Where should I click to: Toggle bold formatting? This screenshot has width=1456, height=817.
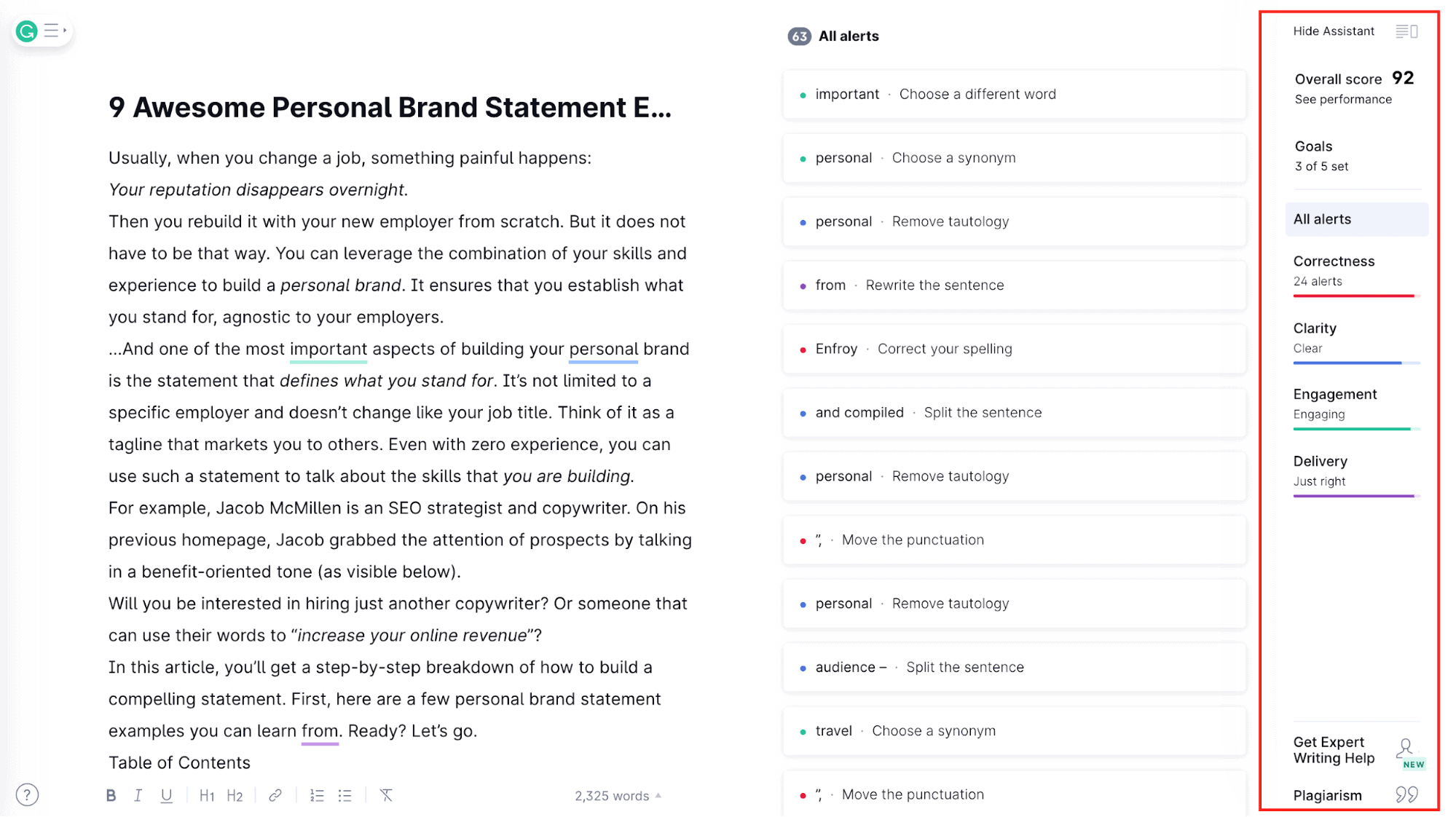tap(111, 795)
